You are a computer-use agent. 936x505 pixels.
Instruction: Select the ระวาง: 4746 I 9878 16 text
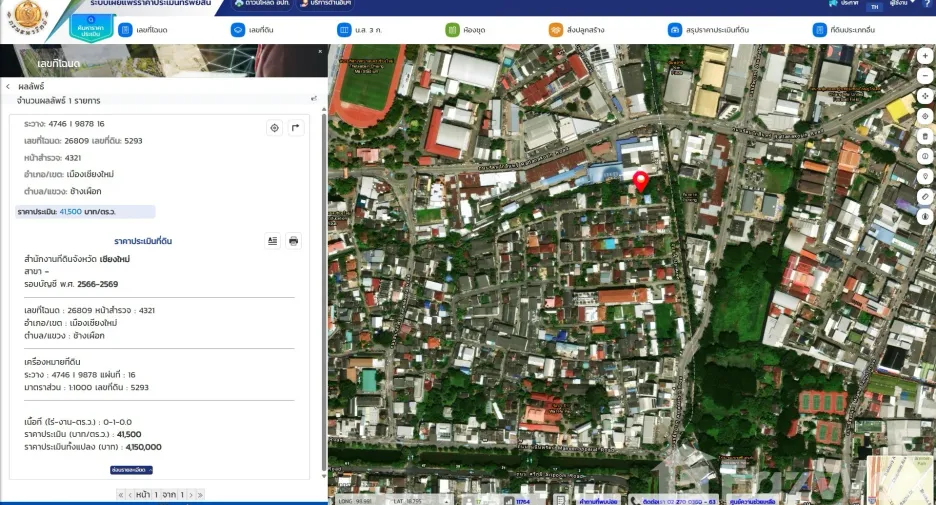point(64,124)
